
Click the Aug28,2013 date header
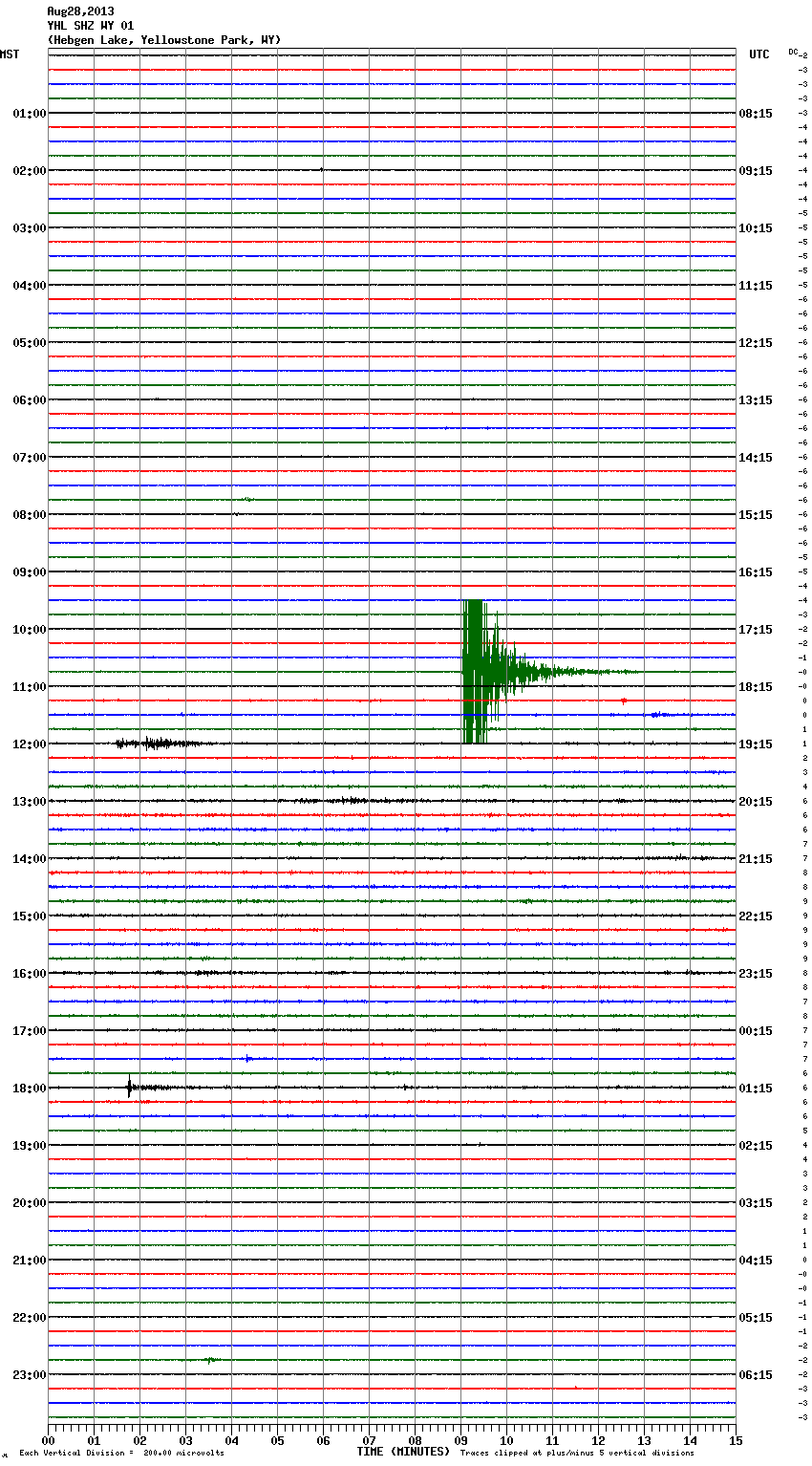80,11
